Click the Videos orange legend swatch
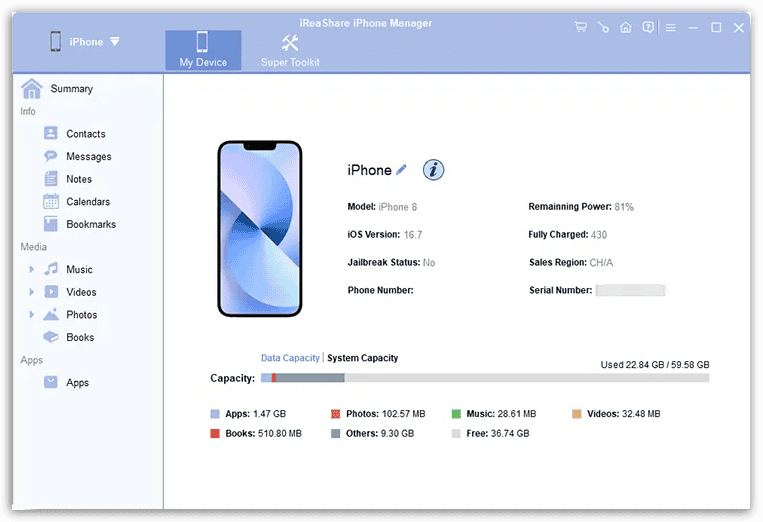763x522 pixels. point(577,414)
